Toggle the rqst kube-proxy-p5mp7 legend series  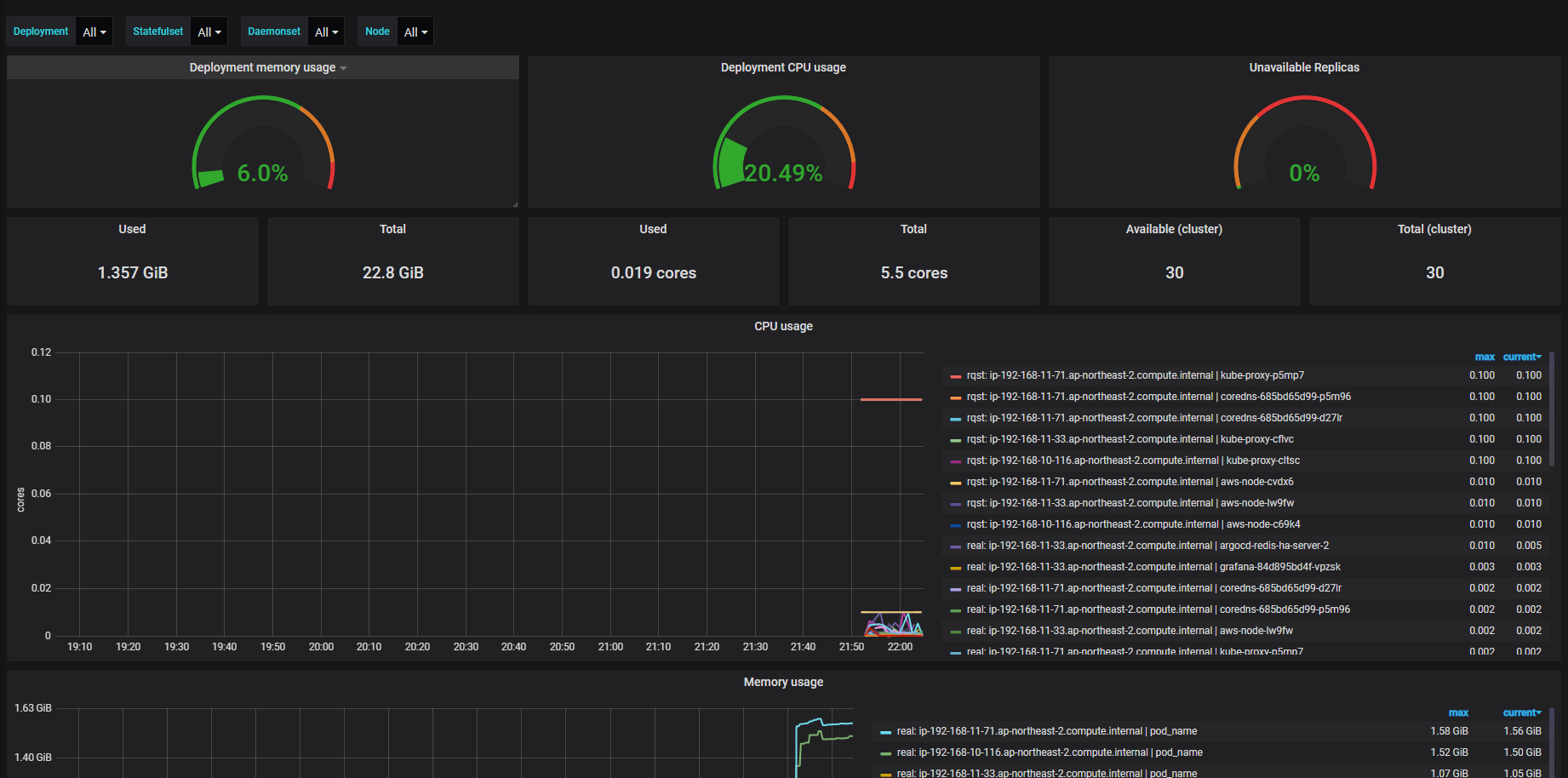coord(1135,375)
